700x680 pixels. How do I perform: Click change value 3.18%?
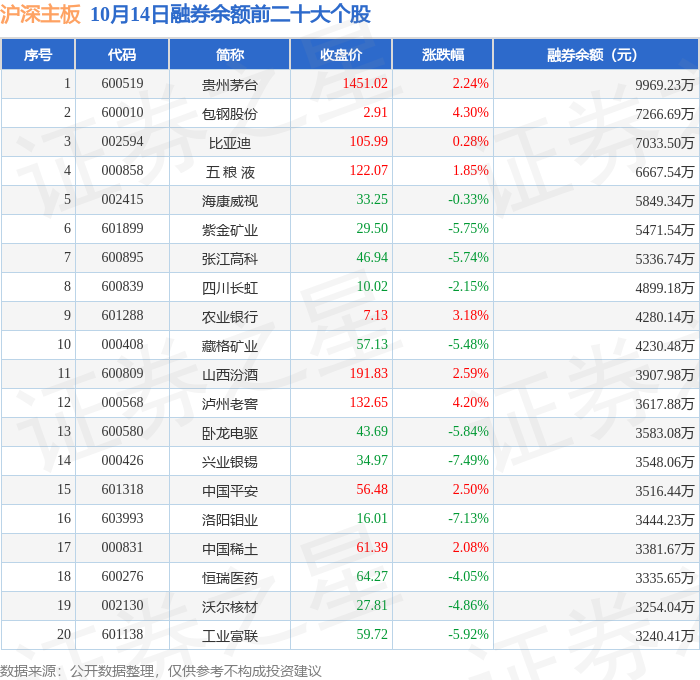click(471, 316)
